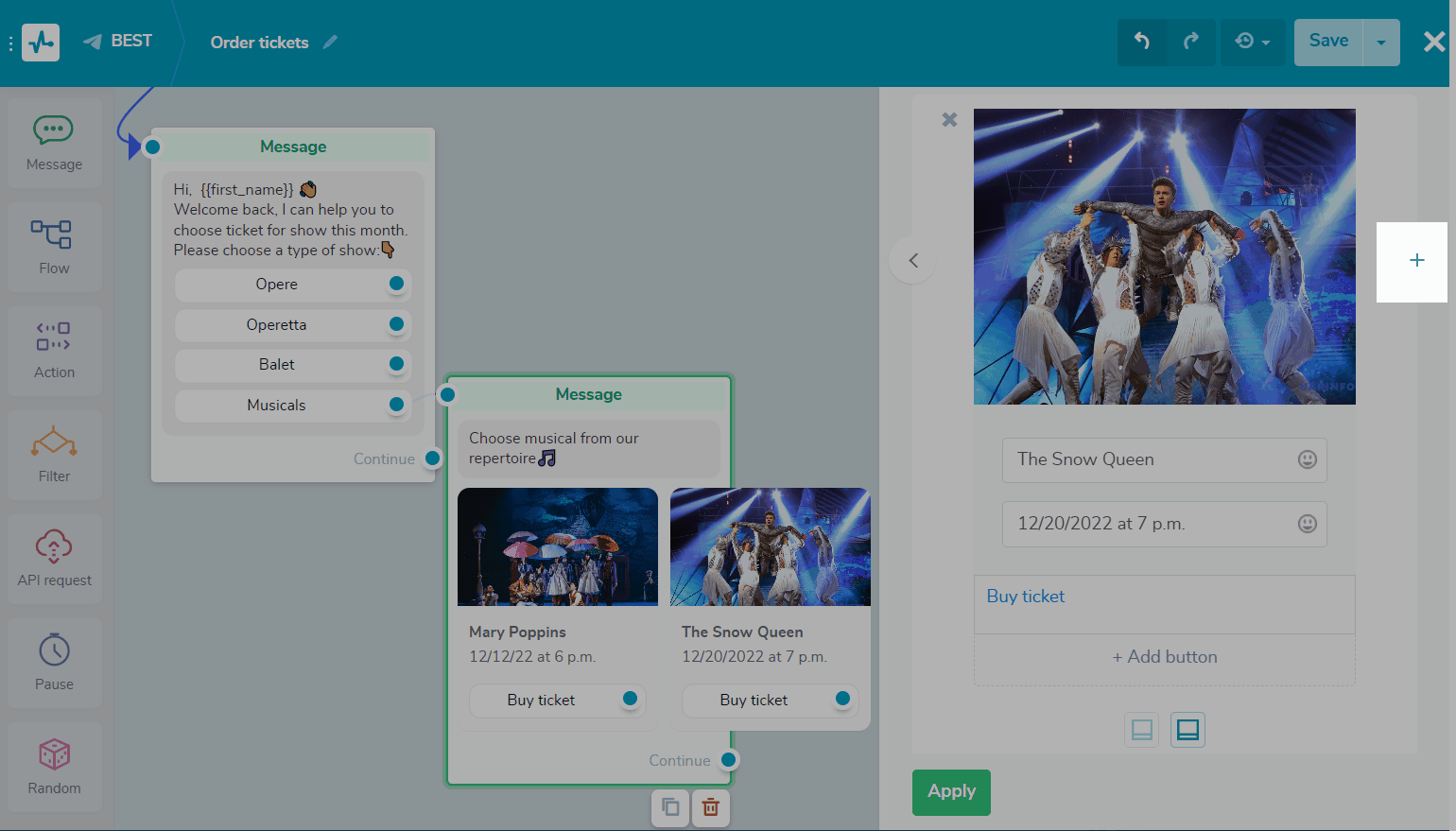Click the undo arrow button
This screenshot has height=831, width=1456.
pyautogui.click(x=1142, y=42)
